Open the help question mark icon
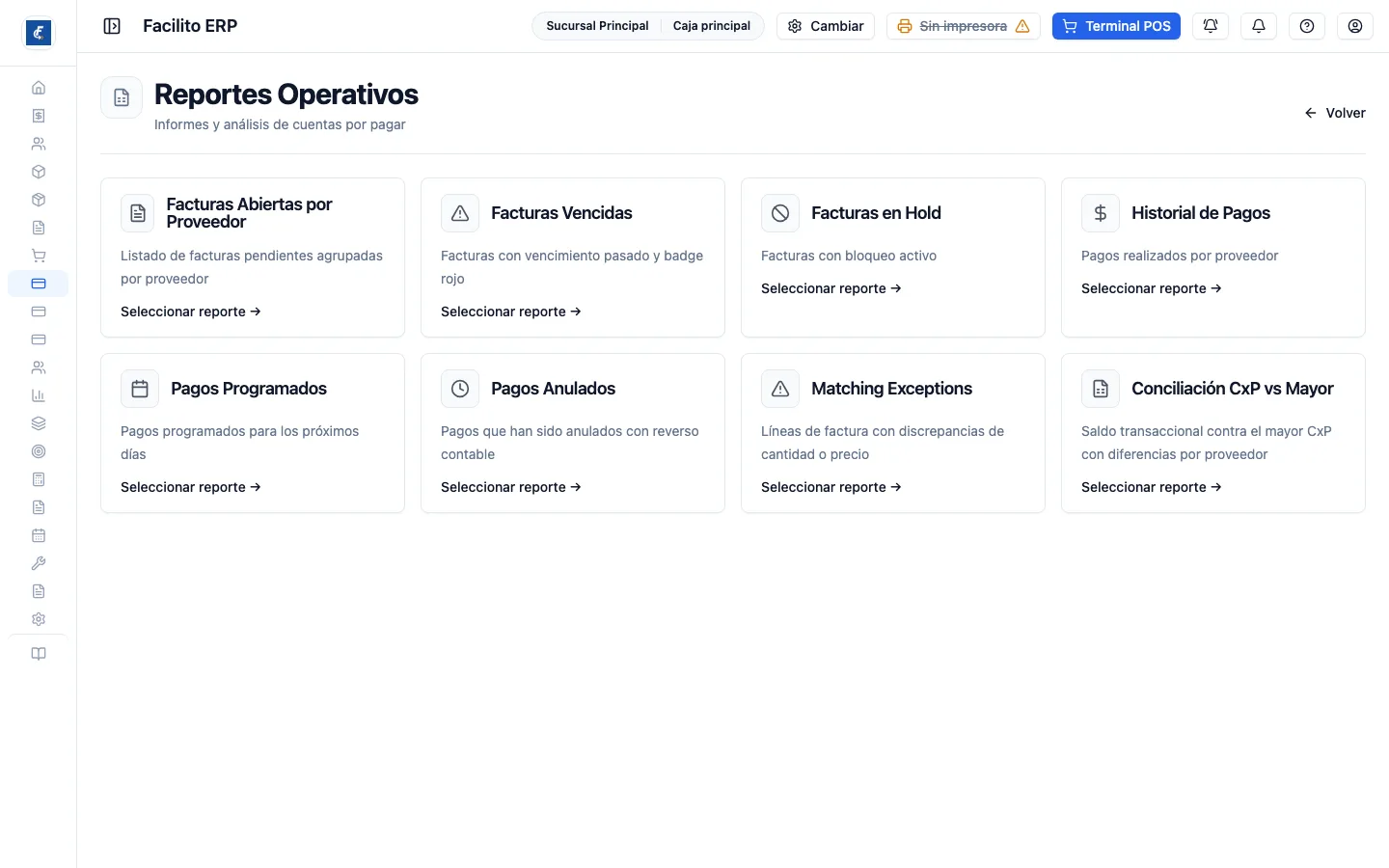The height and width of the screenshot is (868, 1389). 1307,26
